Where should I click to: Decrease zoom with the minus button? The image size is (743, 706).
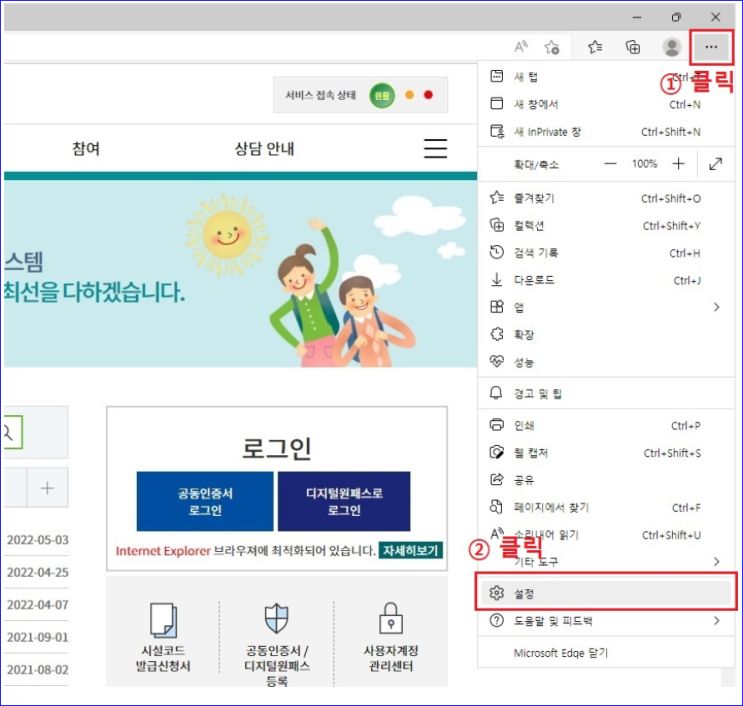[x=610, y=164]
